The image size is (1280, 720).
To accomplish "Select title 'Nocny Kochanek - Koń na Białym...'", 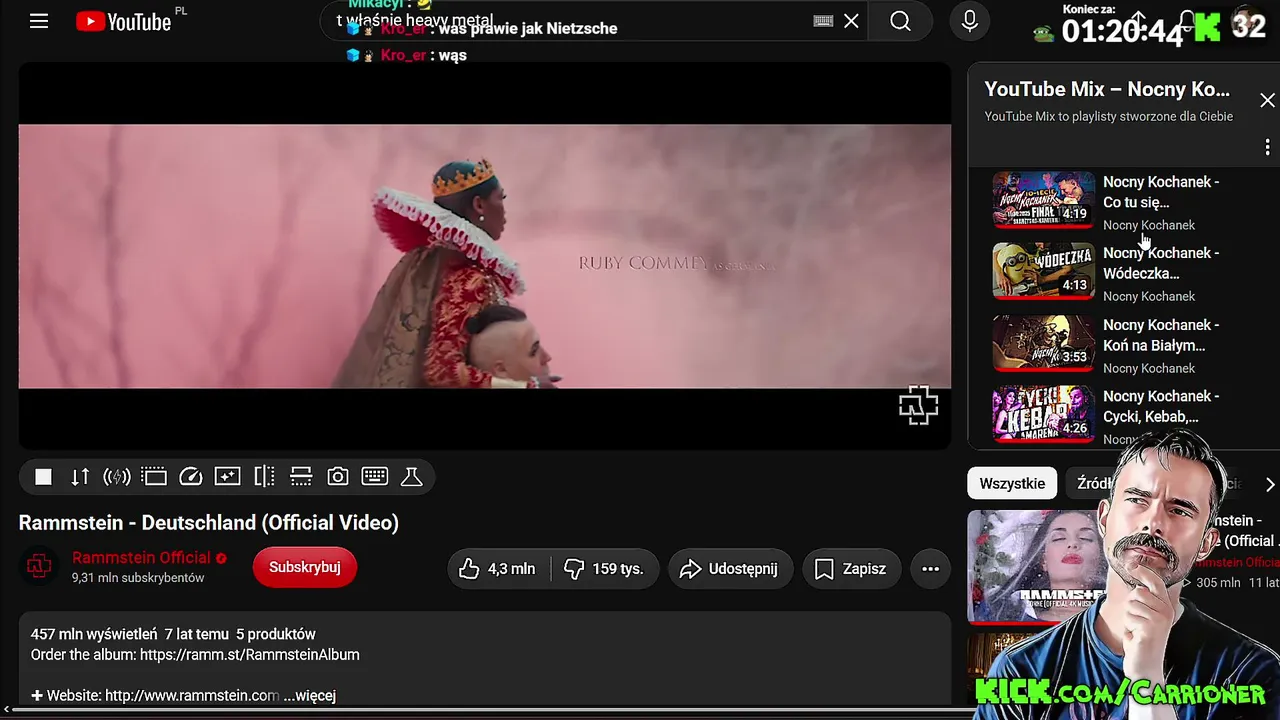I will [1161, 335].
